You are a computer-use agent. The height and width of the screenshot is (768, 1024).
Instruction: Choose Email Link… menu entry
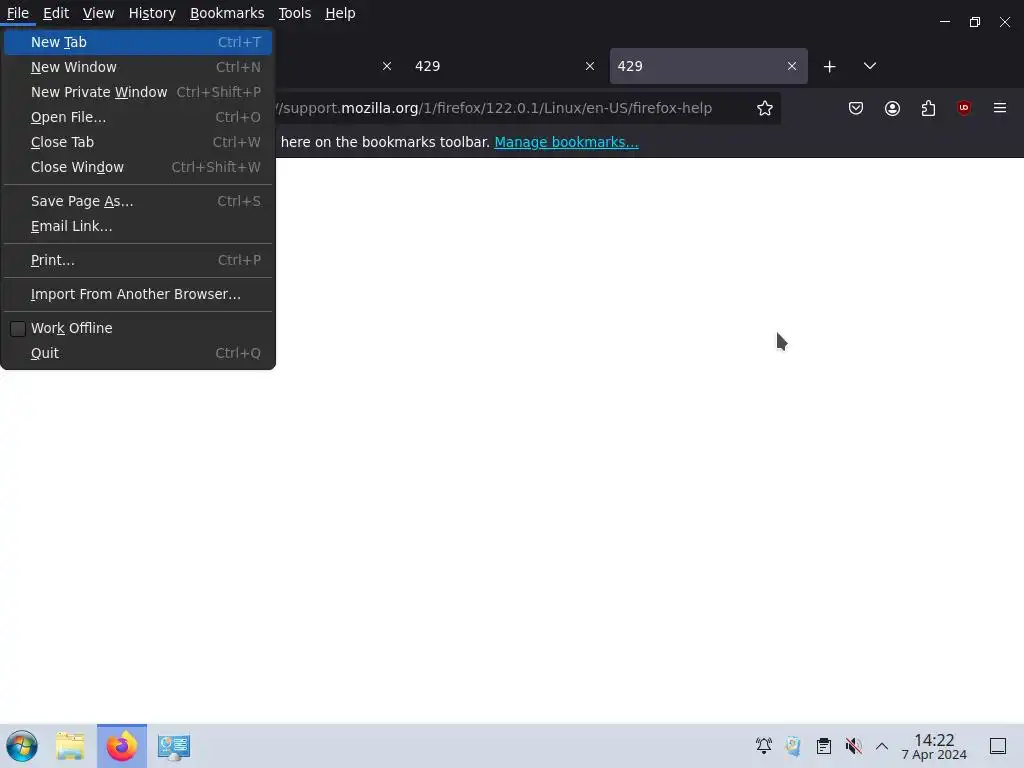click(138, 226)
